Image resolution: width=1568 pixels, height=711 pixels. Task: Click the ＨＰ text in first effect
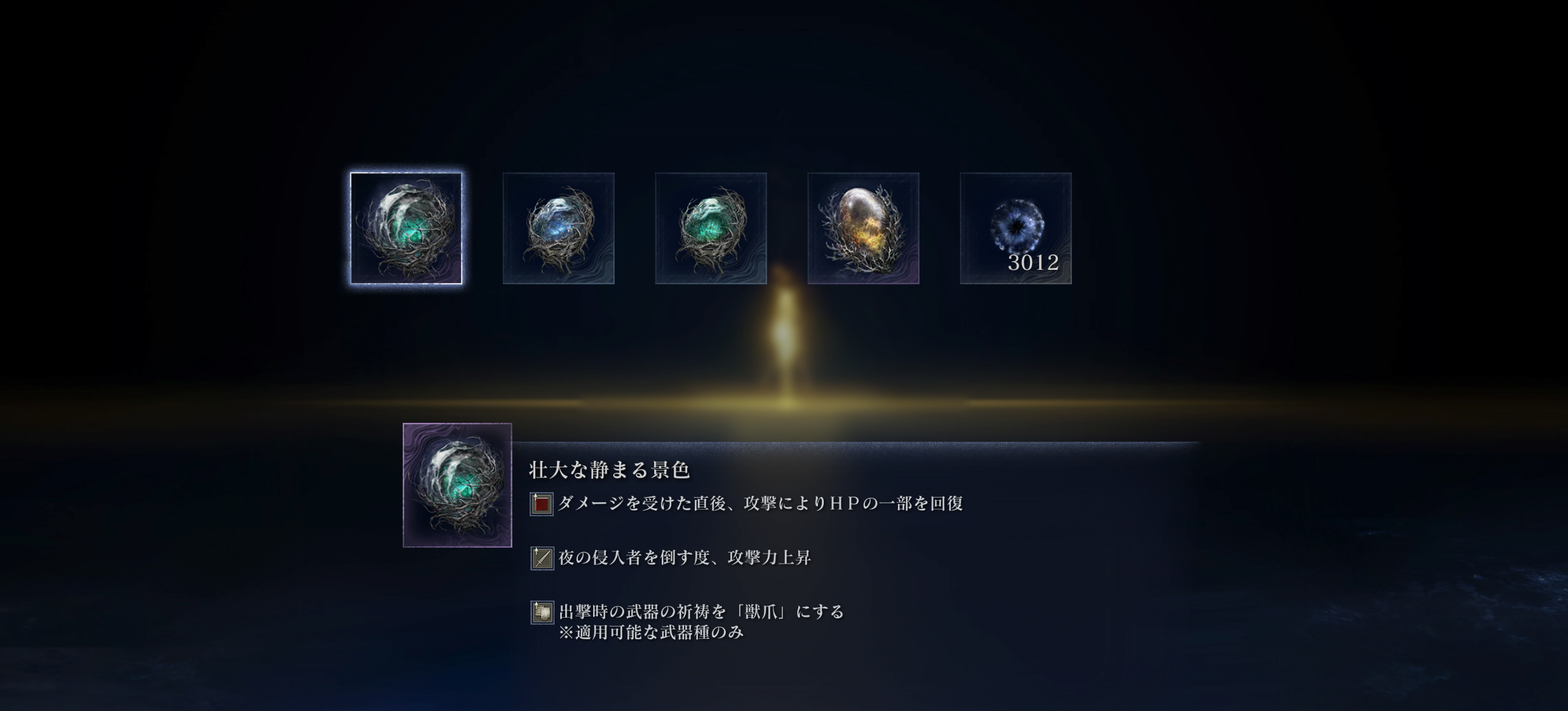845,503
